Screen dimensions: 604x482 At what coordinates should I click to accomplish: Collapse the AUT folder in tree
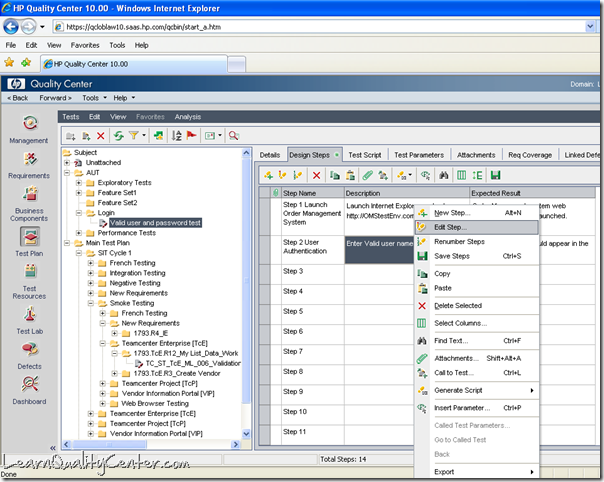tap(67, 172)
